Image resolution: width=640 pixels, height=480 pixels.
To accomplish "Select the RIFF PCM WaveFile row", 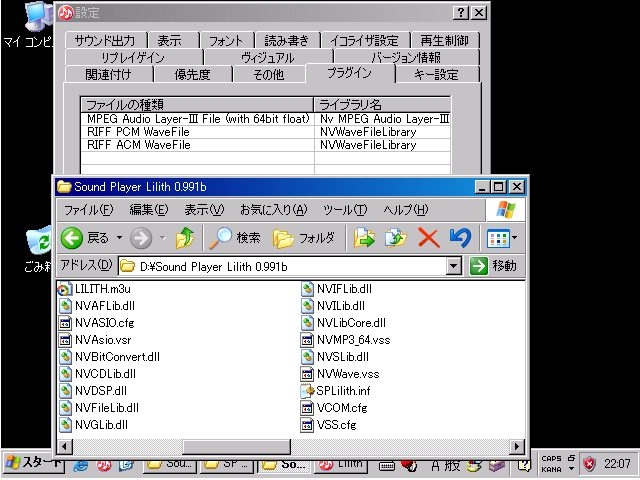I will (265, 132).
